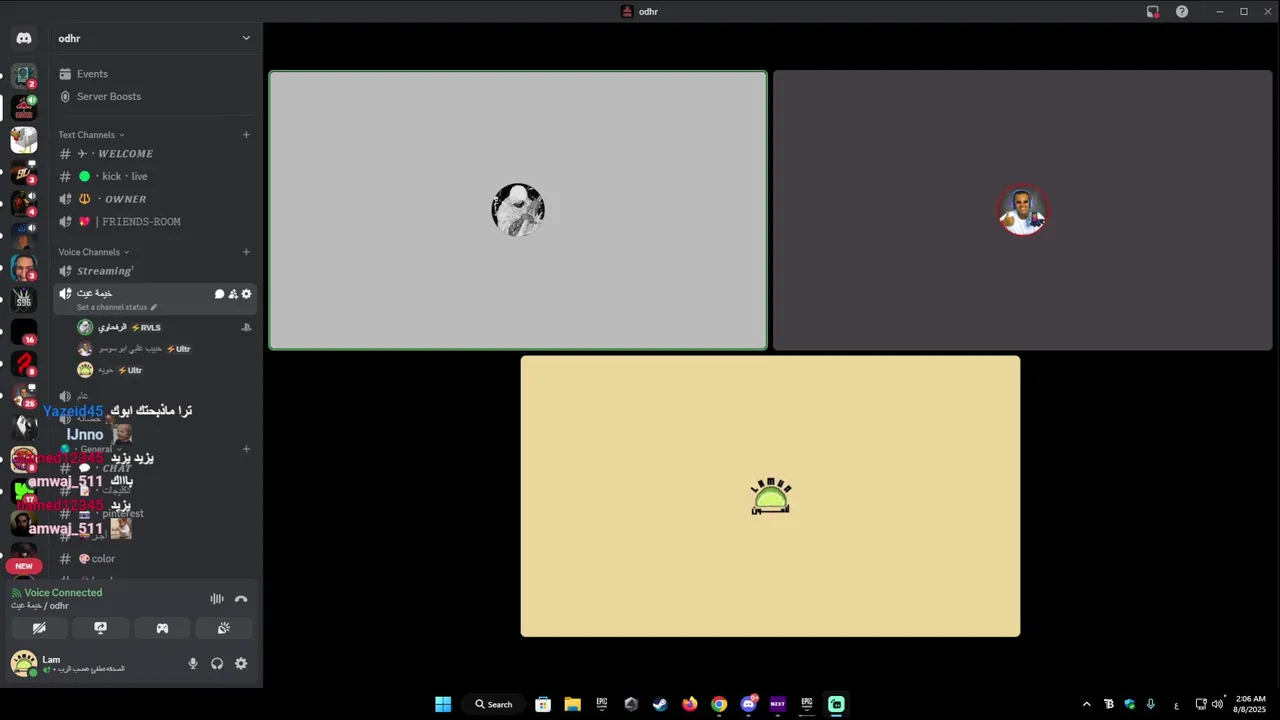Select the yellow participant video tile
Image resolution: width=1280 pixels, height=720 pixels.
[x=770, y=496]
